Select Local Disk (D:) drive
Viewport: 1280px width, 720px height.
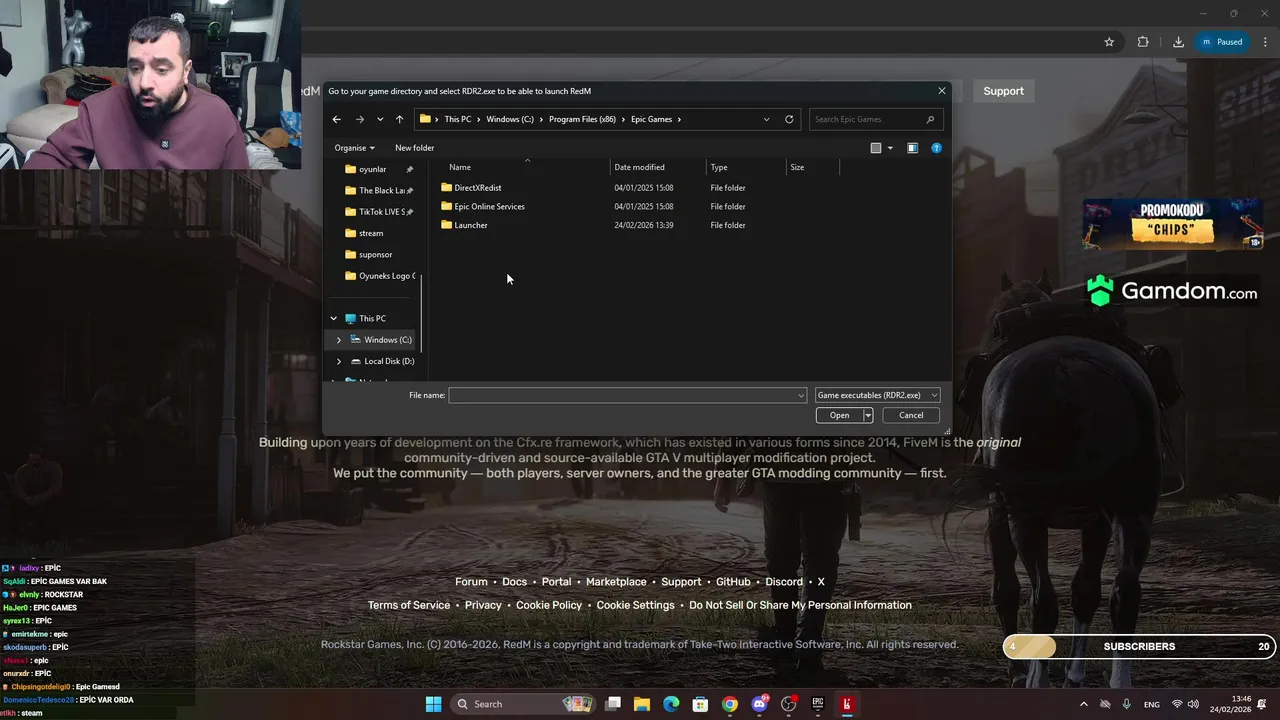click(x=388, y=361)
